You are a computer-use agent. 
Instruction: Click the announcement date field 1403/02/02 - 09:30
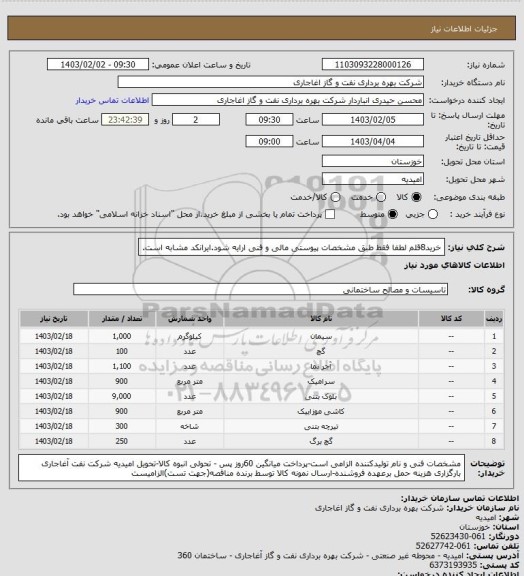pos(98,65)
